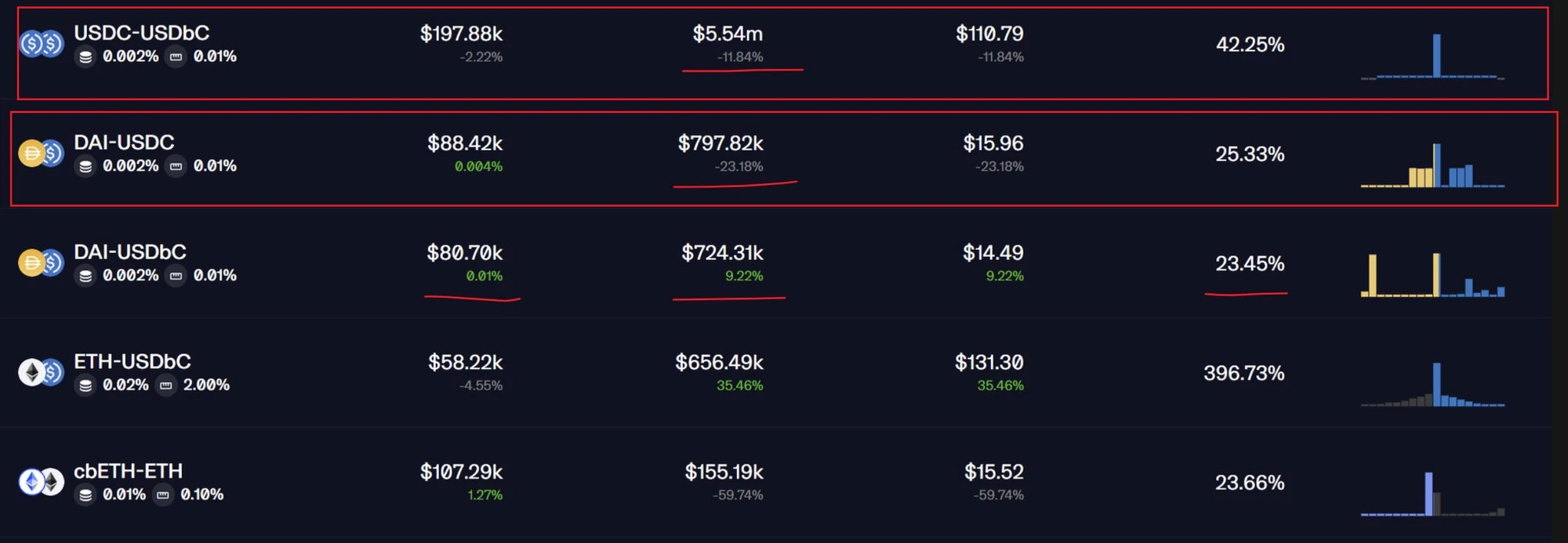Click the base fee icon under cbETH-ETH
The width and height of the screenshot is (1568, 543).
click(x=85, y=495)
